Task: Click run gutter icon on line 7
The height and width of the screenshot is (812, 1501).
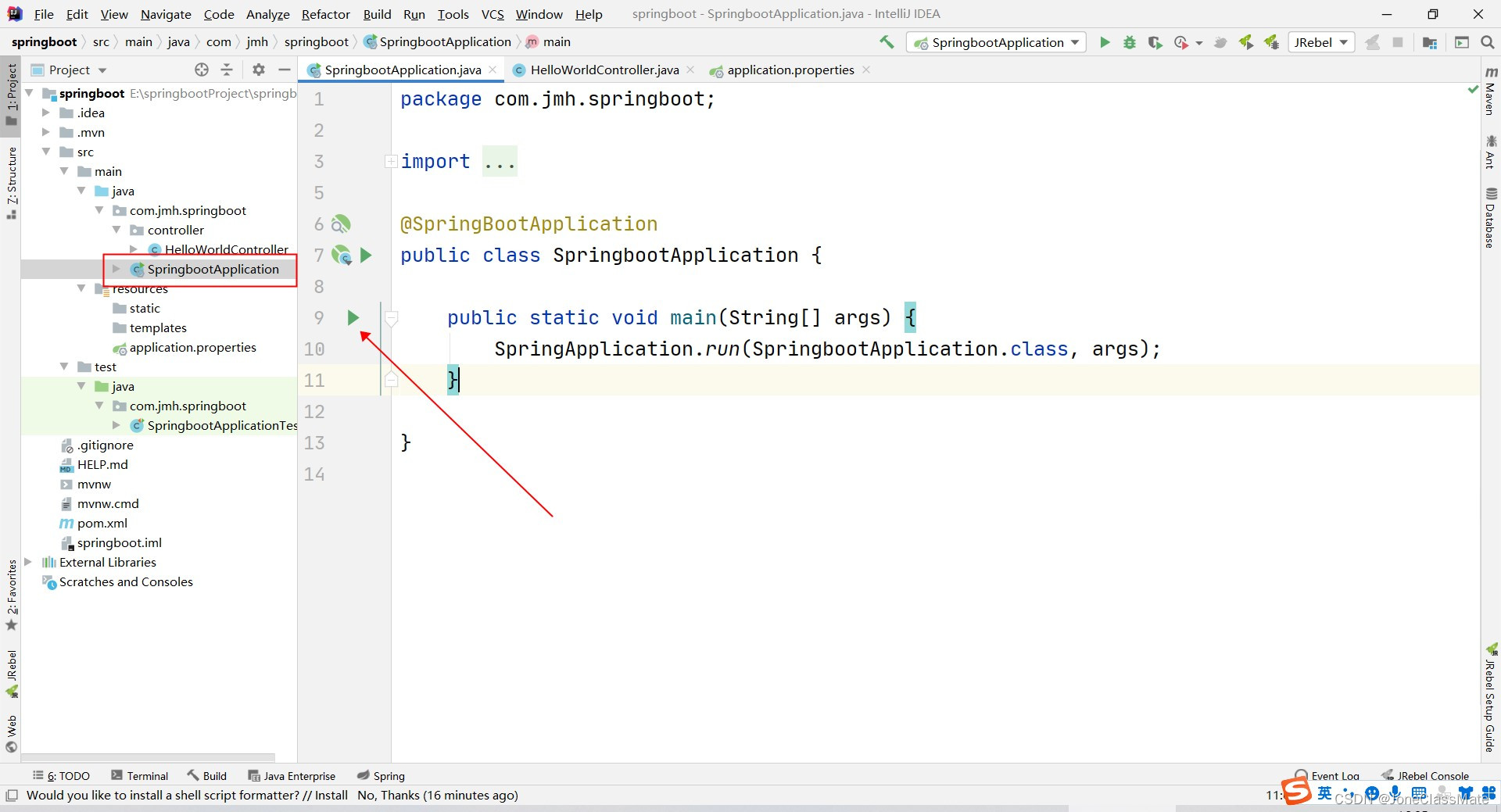Action: click(x=366, y=255)
